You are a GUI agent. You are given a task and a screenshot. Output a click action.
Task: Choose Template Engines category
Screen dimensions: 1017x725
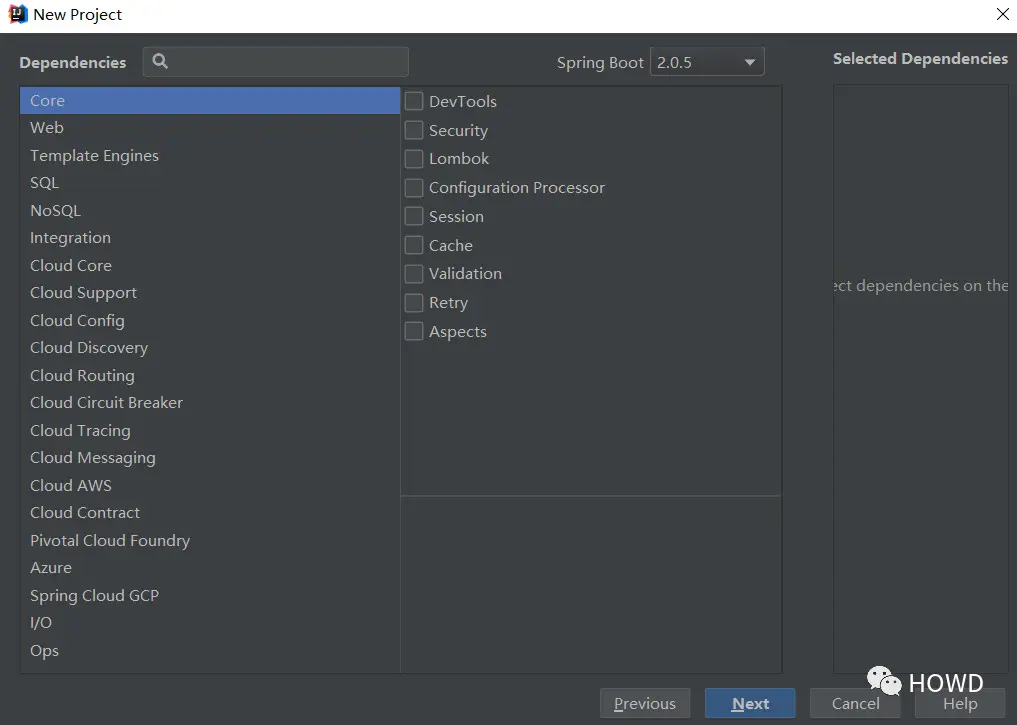coord(210,156)
